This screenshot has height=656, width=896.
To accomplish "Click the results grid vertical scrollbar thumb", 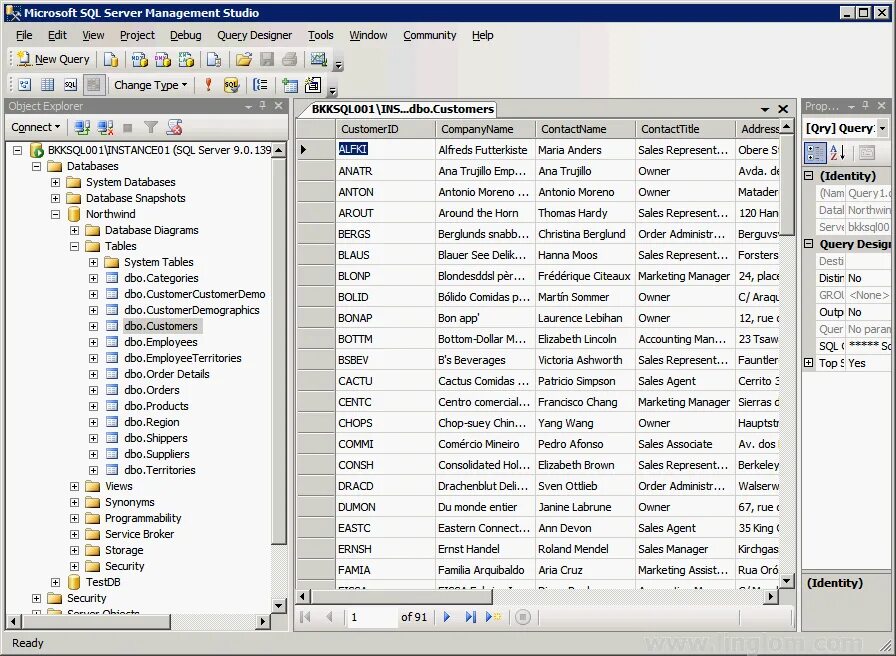I will (787, 184).
